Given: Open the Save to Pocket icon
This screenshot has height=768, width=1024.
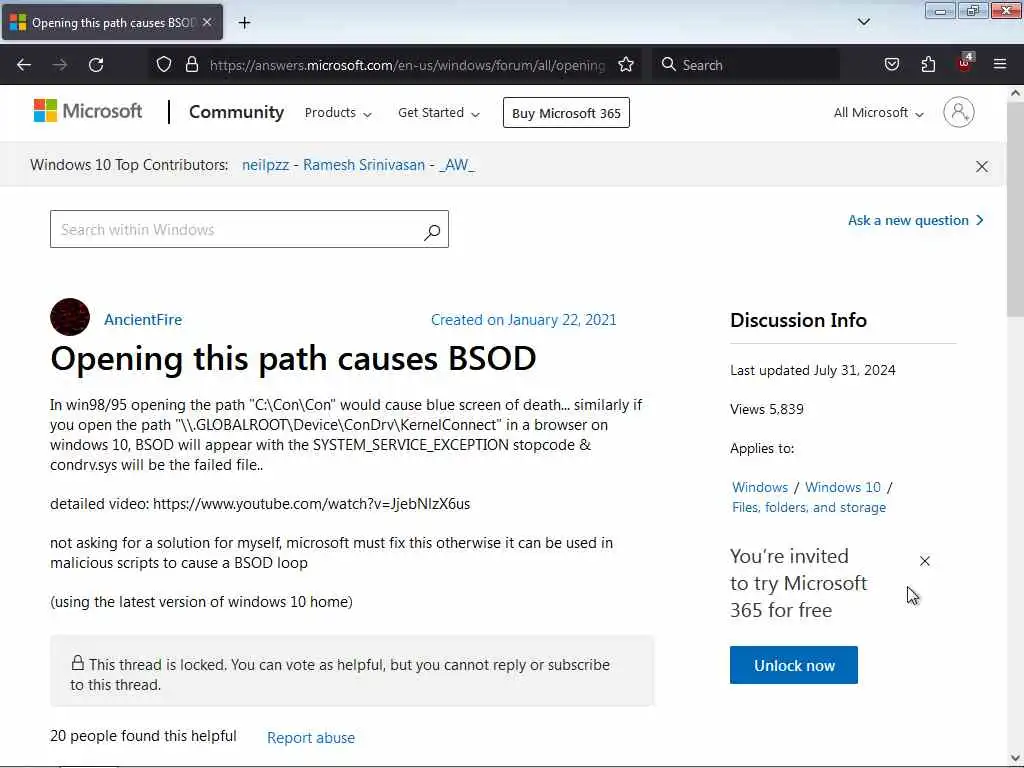Looking at the screenshot, I should tap(892, 65).
